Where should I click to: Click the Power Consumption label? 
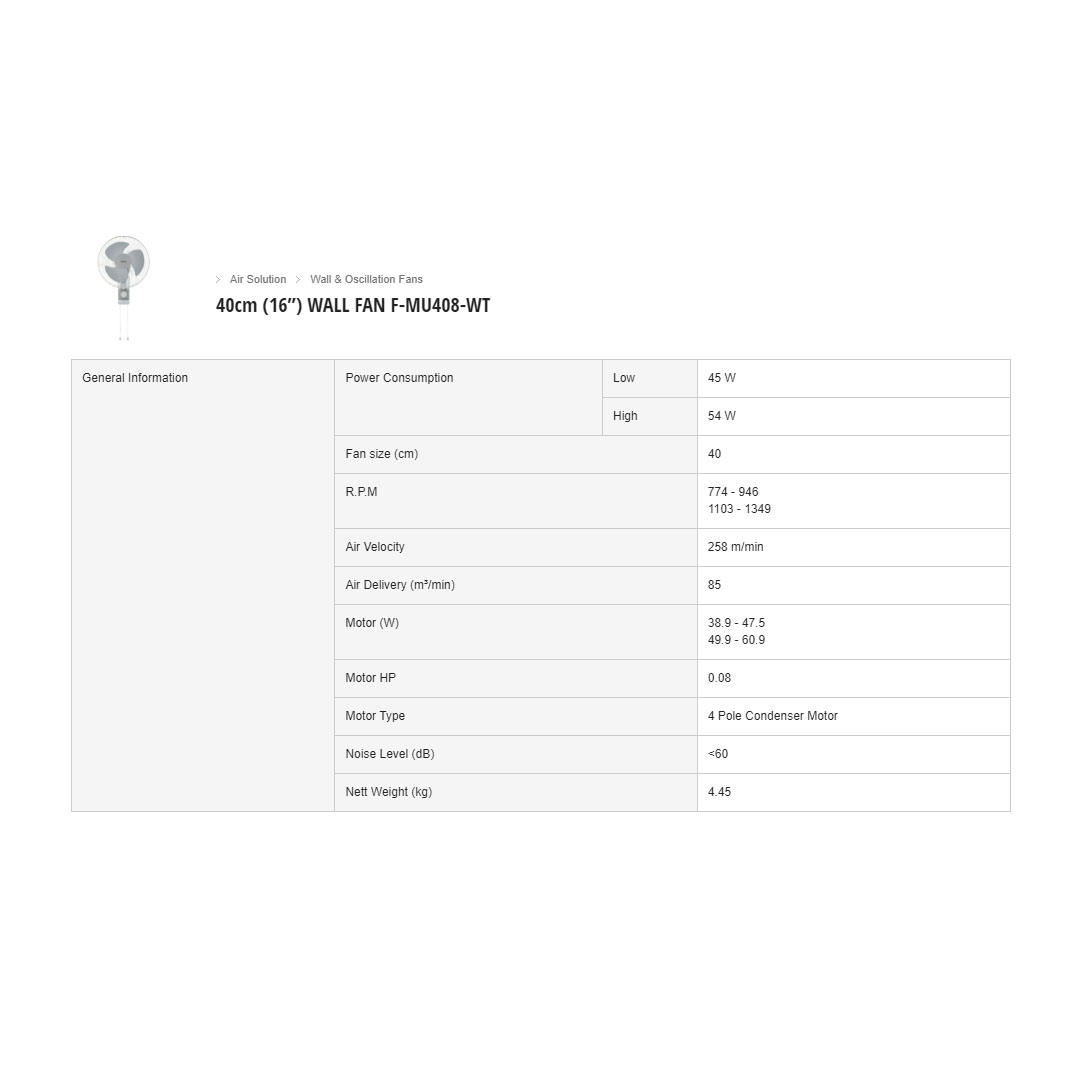[399, 378]
